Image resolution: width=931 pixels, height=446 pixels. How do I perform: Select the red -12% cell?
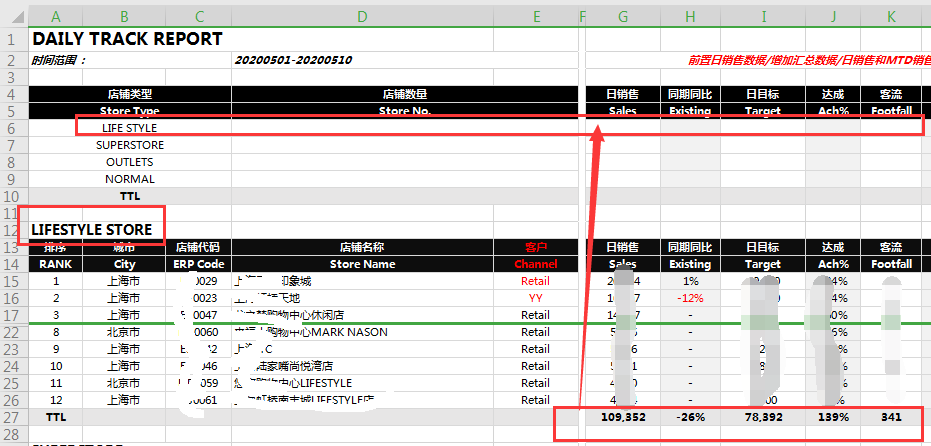tap(690, 298)
